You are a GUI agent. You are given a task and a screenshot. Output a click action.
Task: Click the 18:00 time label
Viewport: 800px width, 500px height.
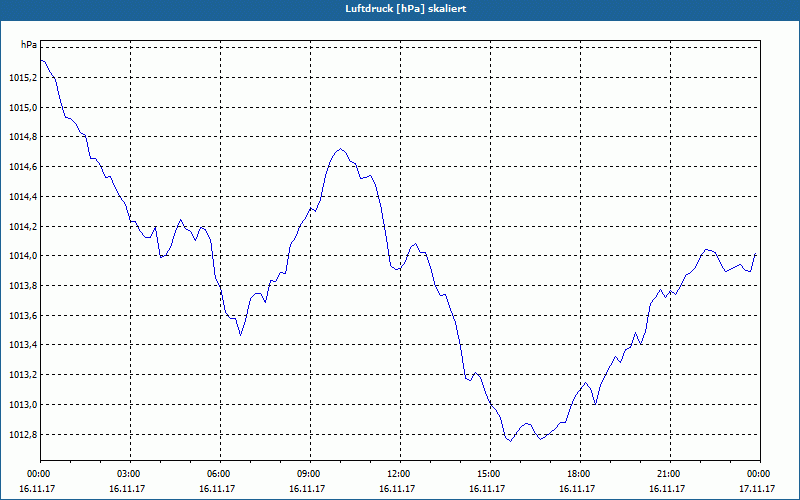pyautogui.click(x=580, y=474)
